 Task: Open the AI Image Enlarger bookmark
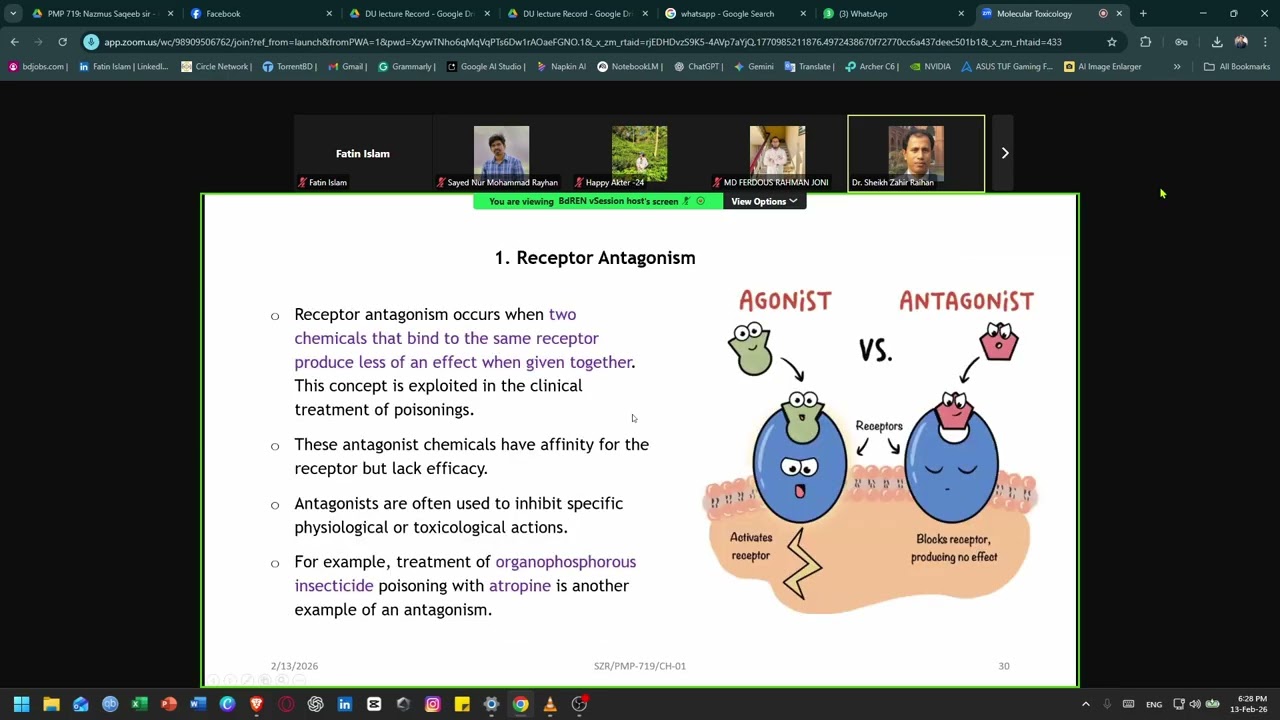pyautogui.click(x=1103, y=67)
